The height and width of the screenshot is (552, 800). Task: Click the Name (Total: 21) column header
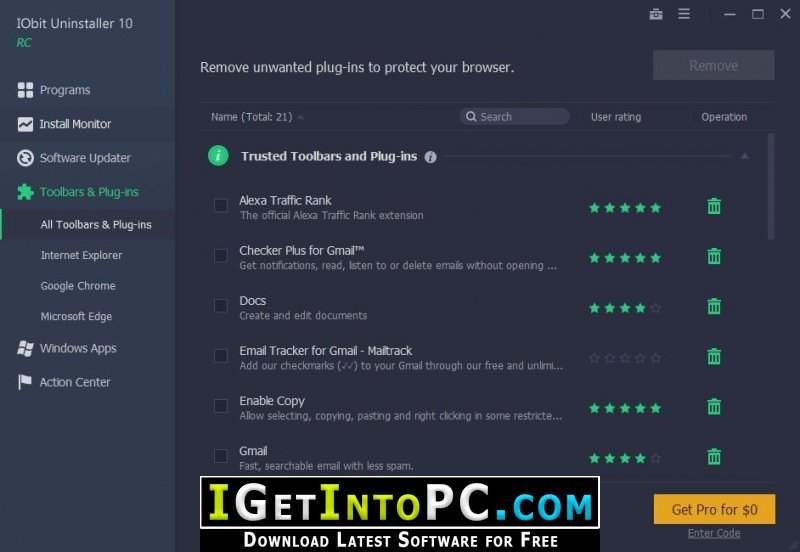252,117
